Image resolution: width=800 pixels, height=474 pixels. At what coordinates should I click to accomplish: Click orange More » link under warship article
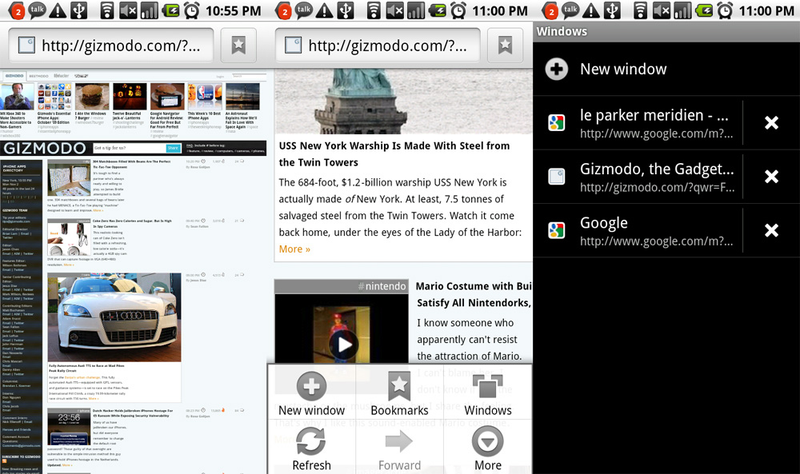[294, 249]
